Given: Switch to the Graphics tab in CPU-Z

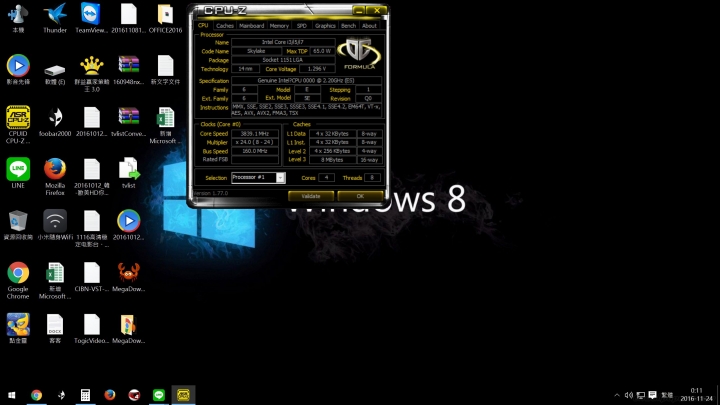Looking at the screenshot, I should 325,26.
